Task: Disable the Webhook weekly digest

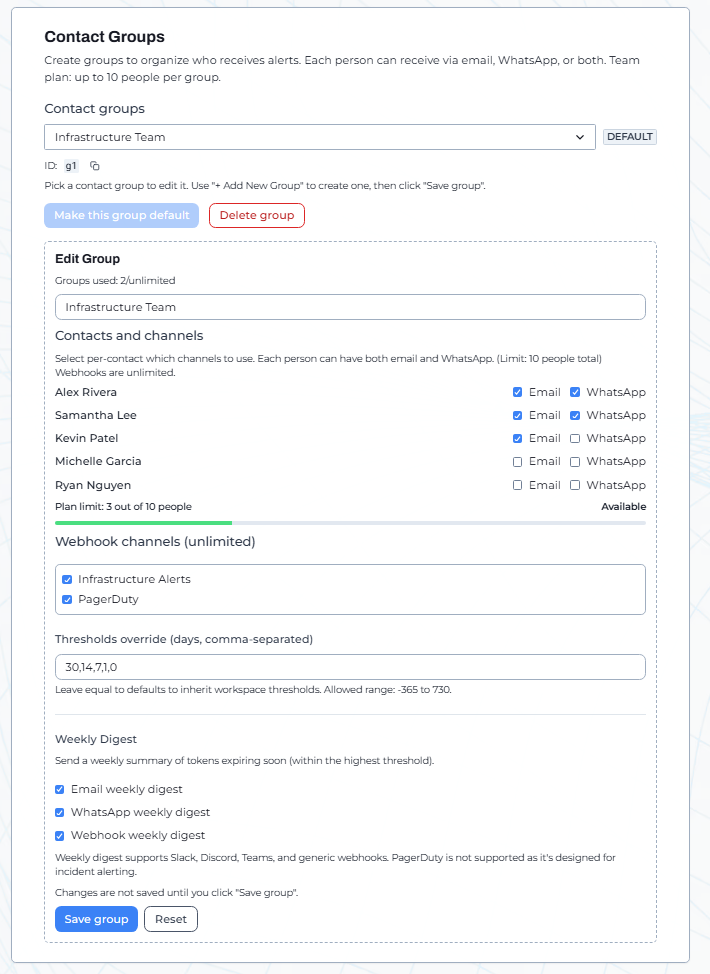Action: coord(59,834)
